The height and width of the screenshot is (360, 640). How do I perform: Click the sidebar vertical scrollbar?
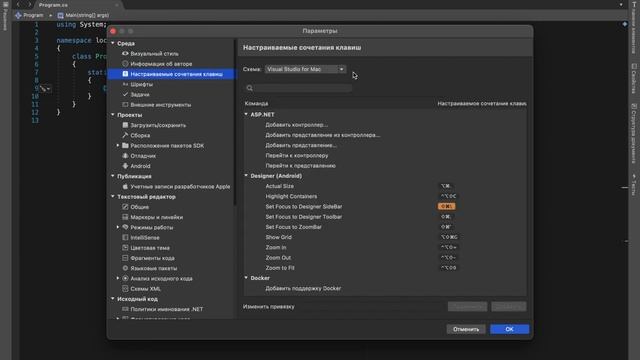click(x=235, y=122)
